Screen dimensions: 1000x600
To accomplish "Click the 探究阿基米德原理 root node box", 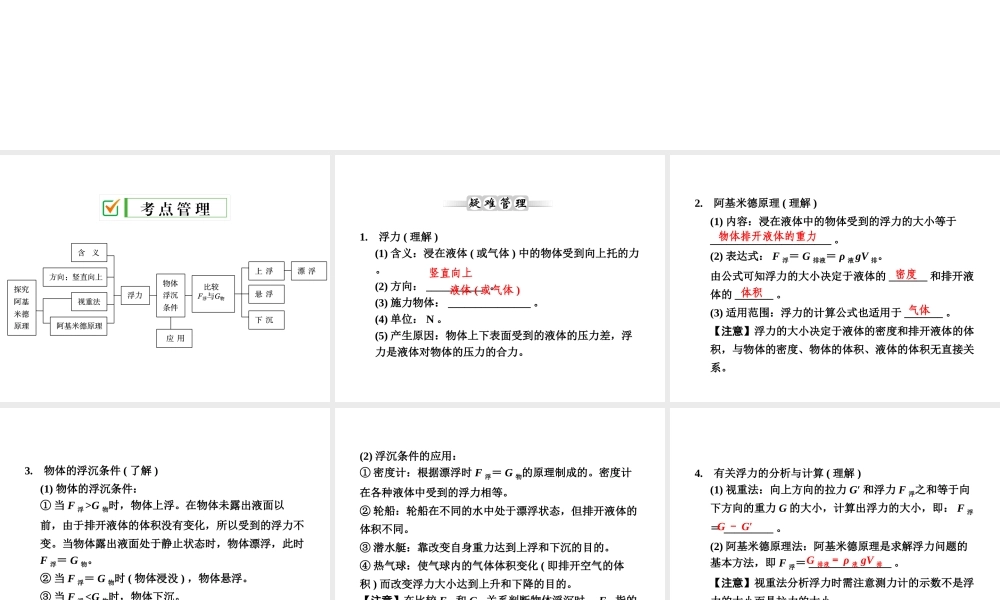I will [22, 307].
